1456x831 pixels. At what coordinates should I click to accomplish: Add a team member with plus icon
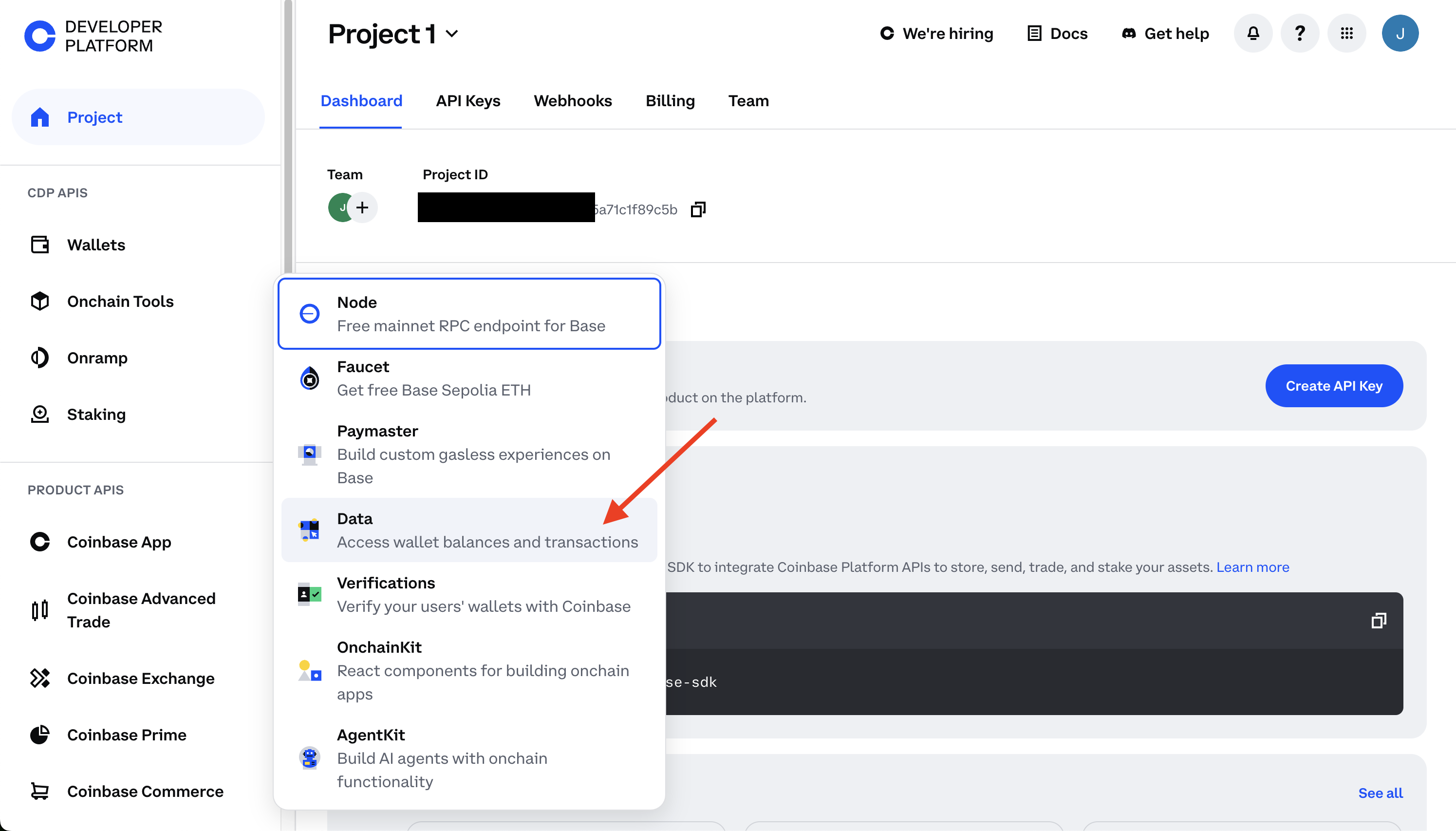click(362, 207)
